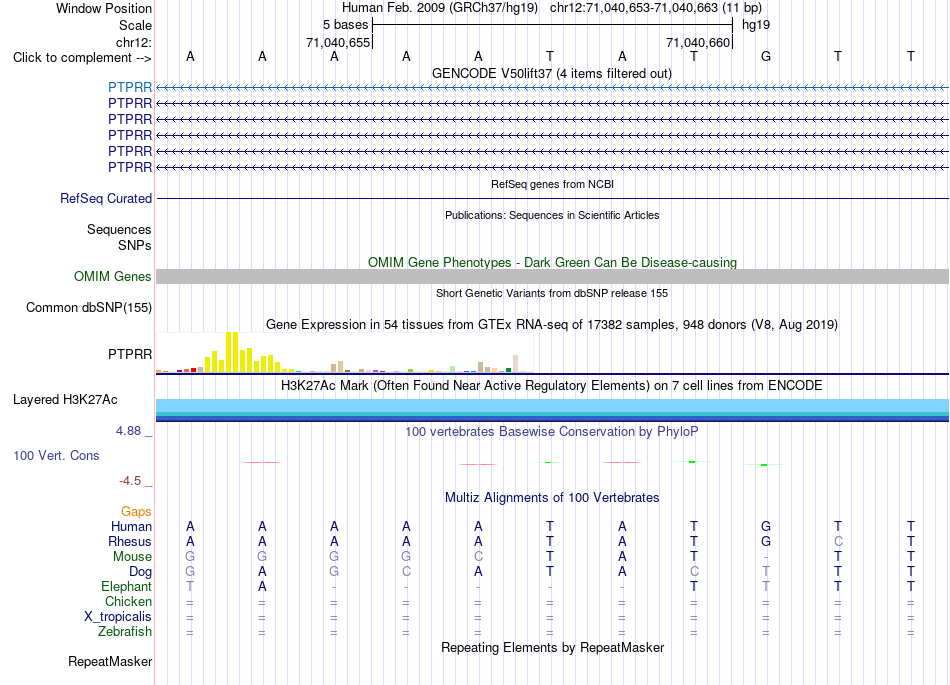This screenshot has height=685, width=950.
Task: Click the Repeating Elements by RepeatMasker title
Action: point(552,647)
